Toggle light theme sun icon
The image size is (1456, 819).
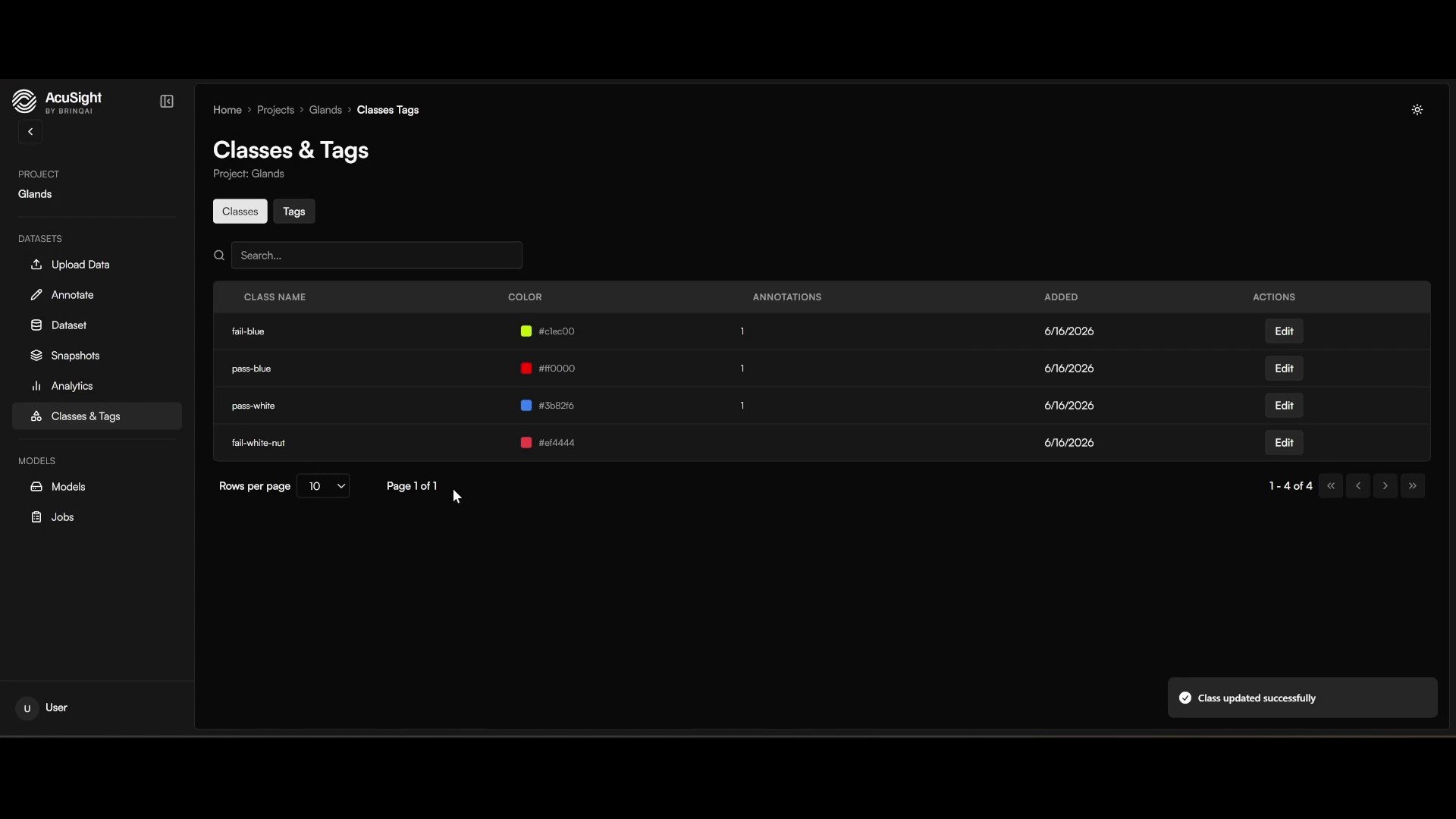(x=1417, y=110)
